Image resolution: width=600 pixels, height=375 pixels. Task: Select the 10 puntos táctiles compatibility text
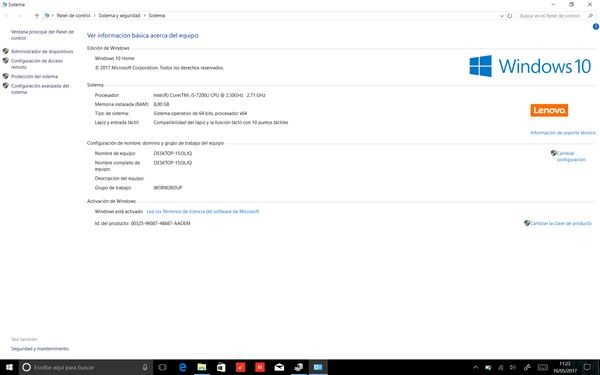pyautogui.click(x=221, y=122)
